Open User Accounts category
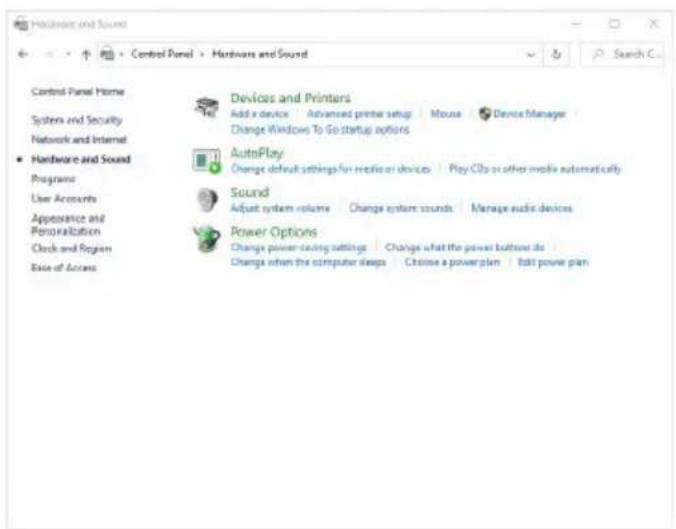This screenshot has height=529, width=676. click(64, 198)
